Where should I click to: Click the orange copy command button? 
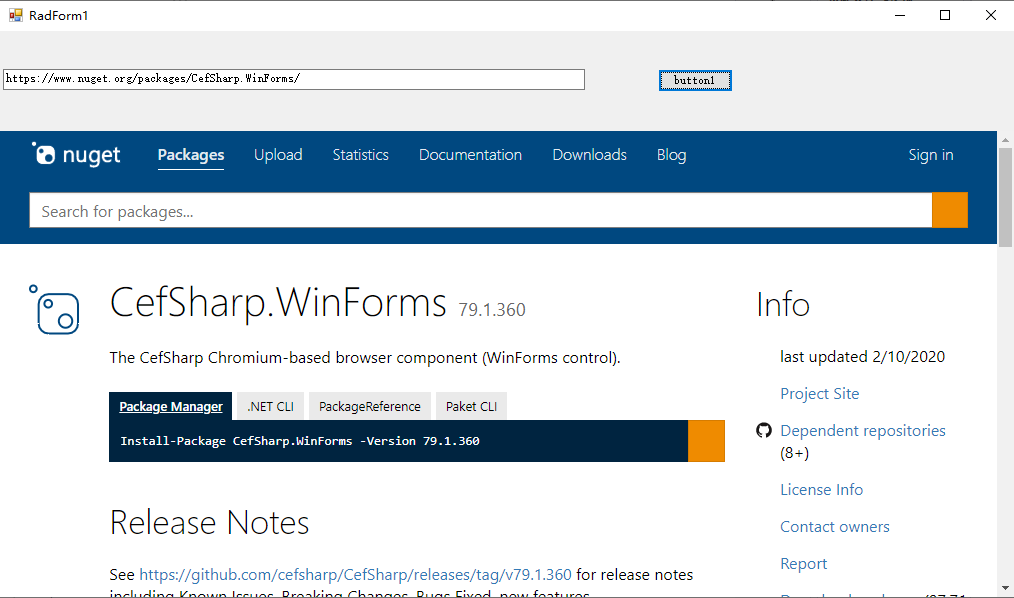tap(706, 441)
